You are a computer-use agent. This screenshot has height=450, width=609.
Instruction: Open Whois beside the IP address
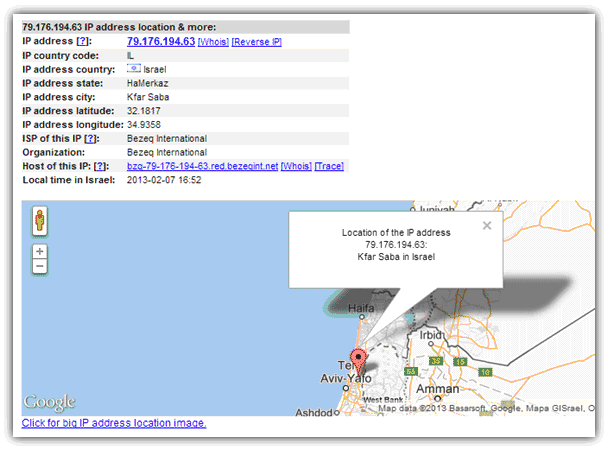point(213,42)
